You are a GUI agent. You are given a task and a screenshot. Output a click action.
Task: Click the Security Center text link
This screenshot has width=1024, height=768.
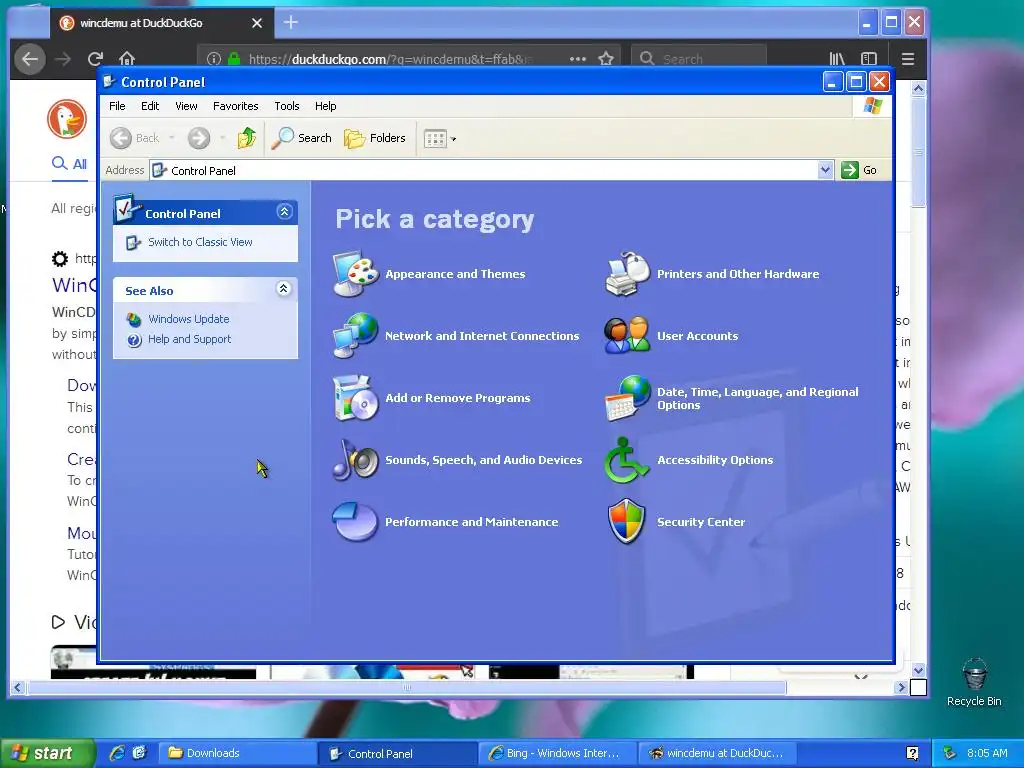coord(701,522)
